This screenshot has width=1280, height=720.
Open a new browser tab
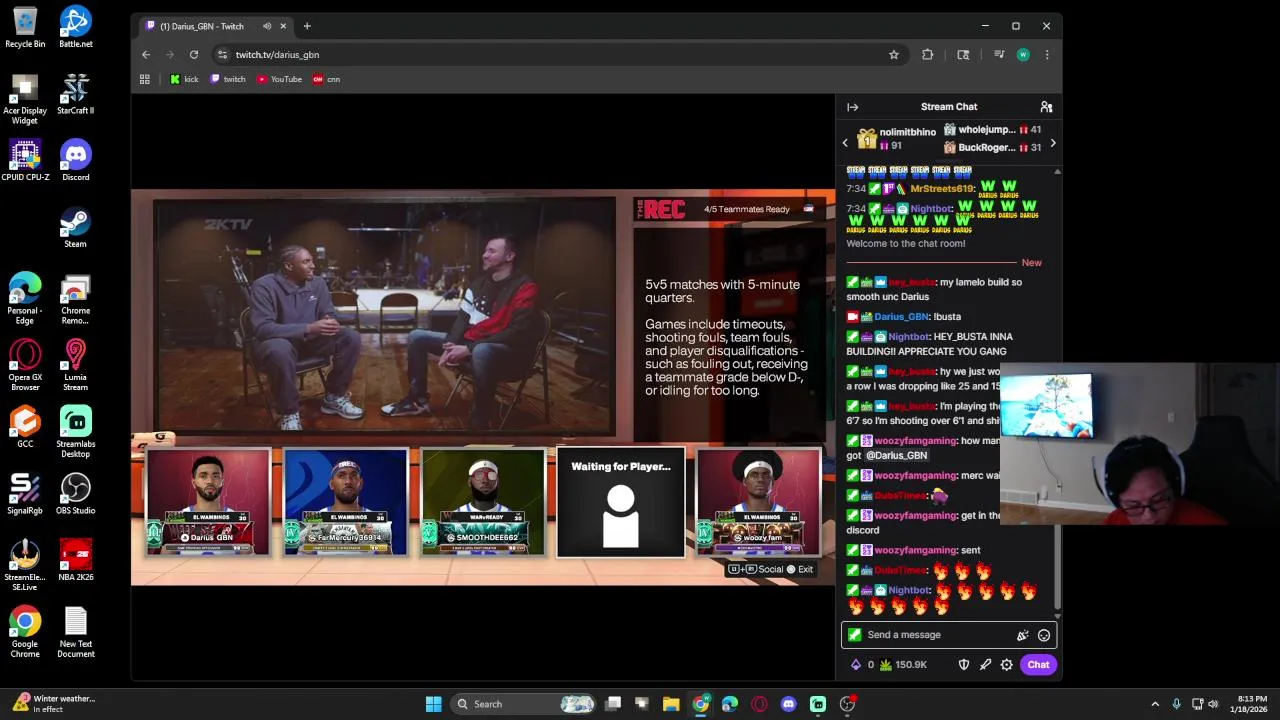point(307,26)
